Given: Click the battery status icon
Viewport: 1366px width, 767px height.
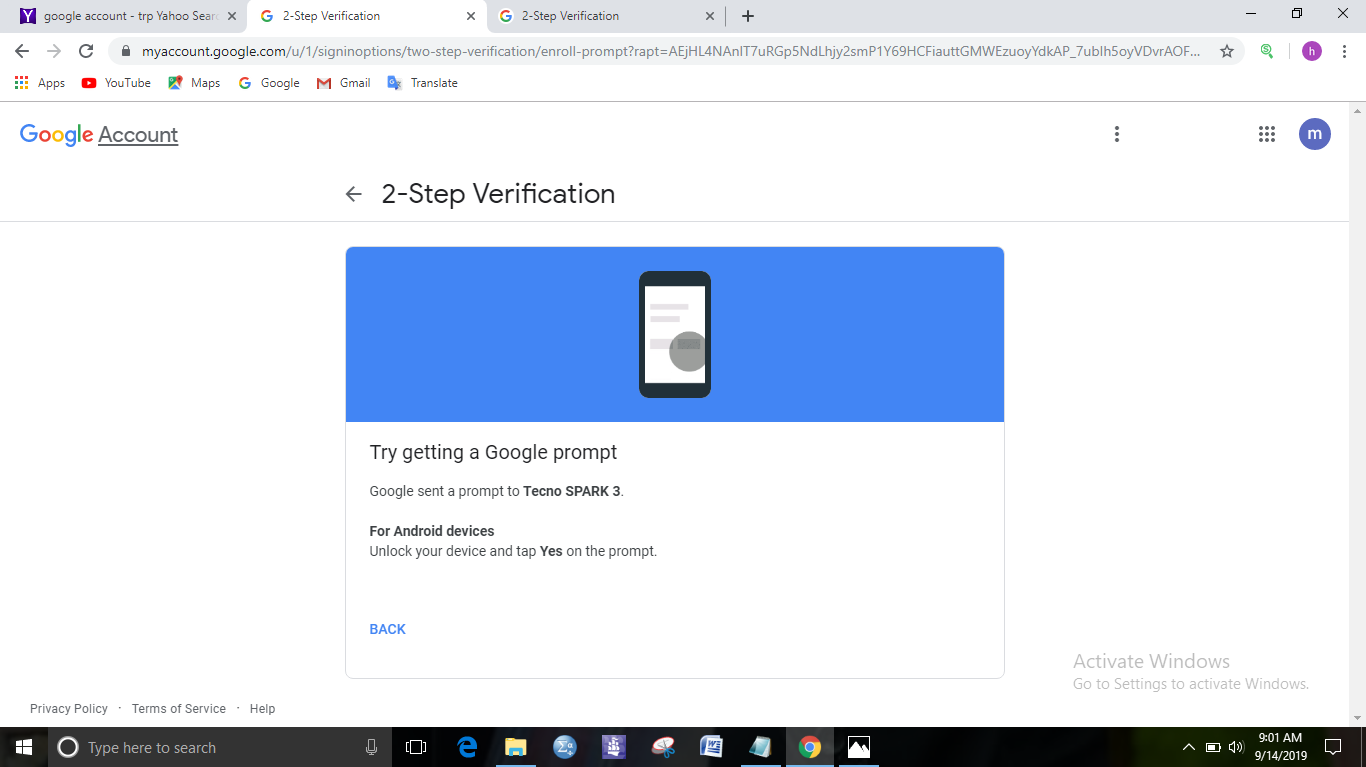Looking at the screenshot, I should [1213, 747].
